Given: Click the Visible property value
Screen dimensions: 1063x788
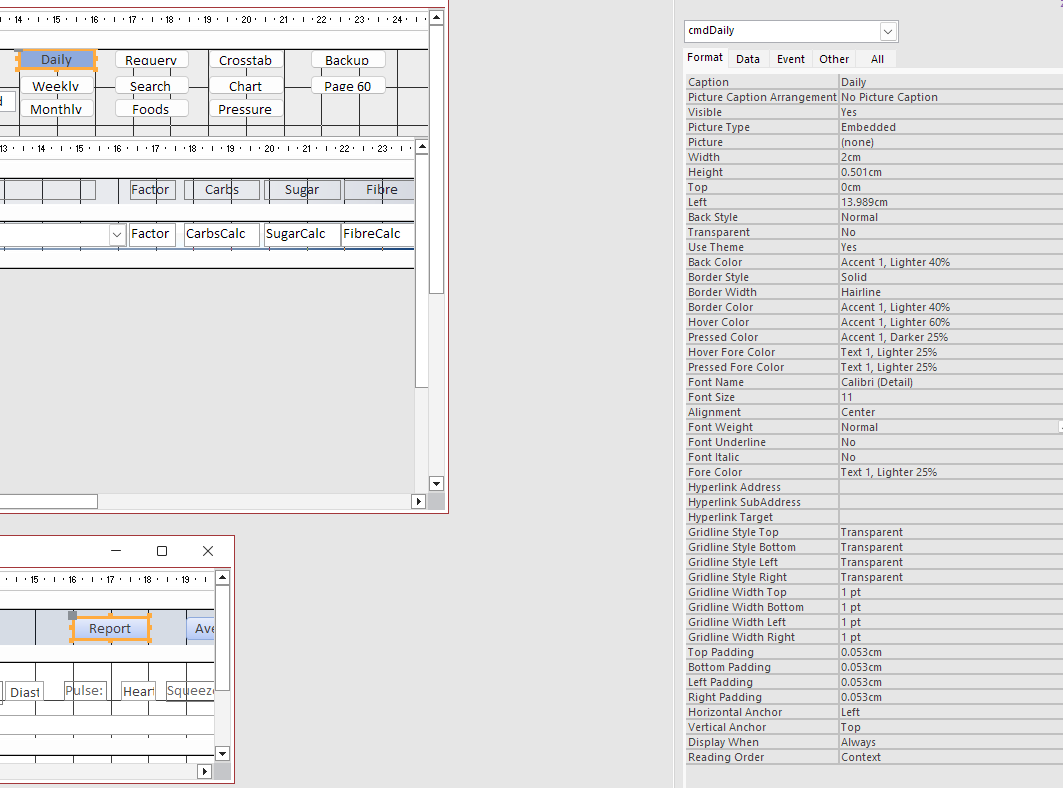Looking at the screenshot, I should point(950,112).
